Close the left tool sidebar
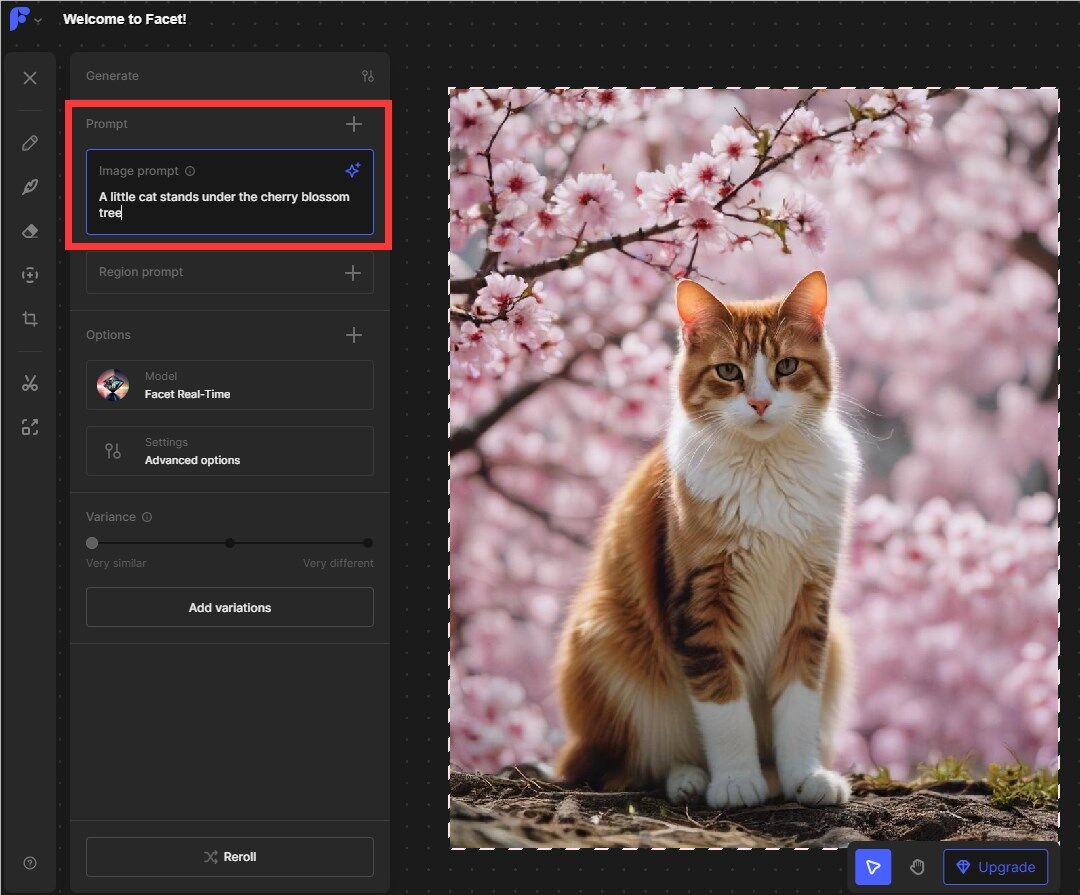Viewport: 1080px width, 895px height. point(30,78)
